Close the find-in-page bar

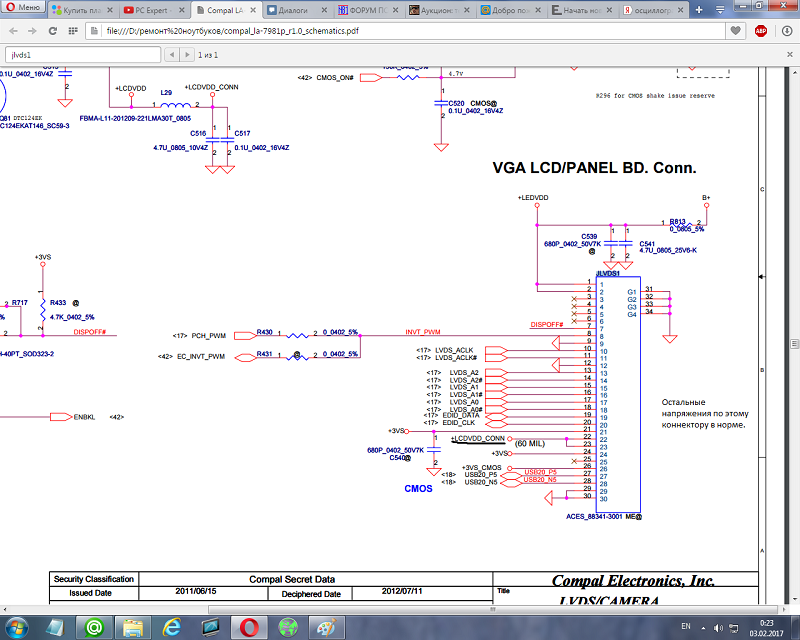(789, 54)
